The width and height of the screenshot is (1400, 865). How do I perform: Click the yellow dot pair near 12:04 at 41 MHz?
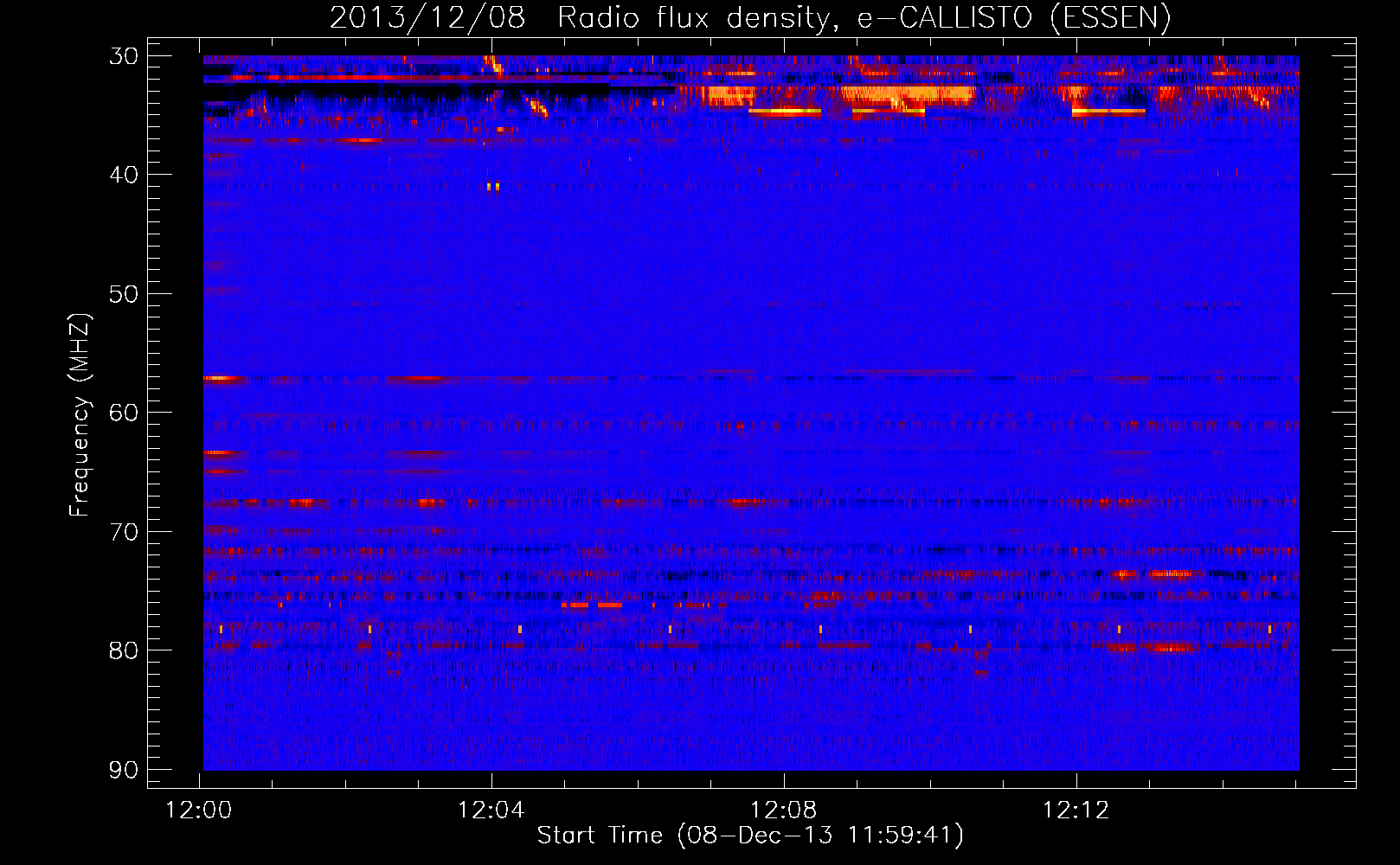click(493, 186)
